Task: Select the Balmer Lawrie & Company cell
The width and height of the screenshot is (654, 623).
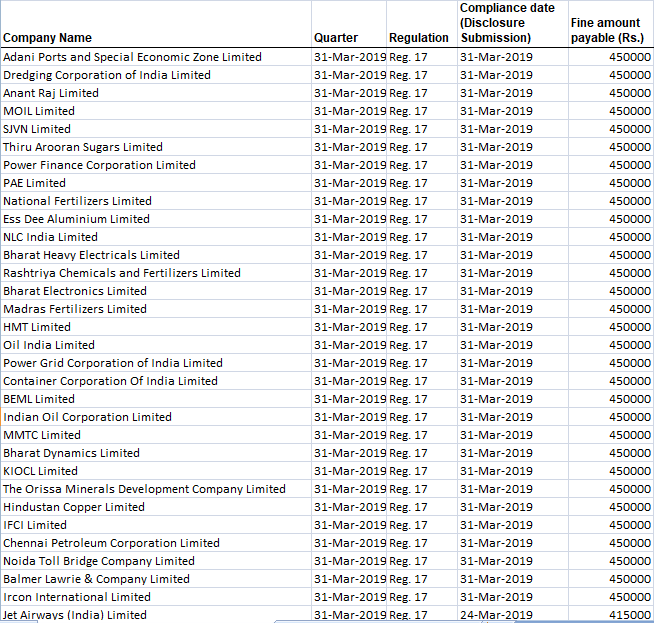Action: (96, 579)
